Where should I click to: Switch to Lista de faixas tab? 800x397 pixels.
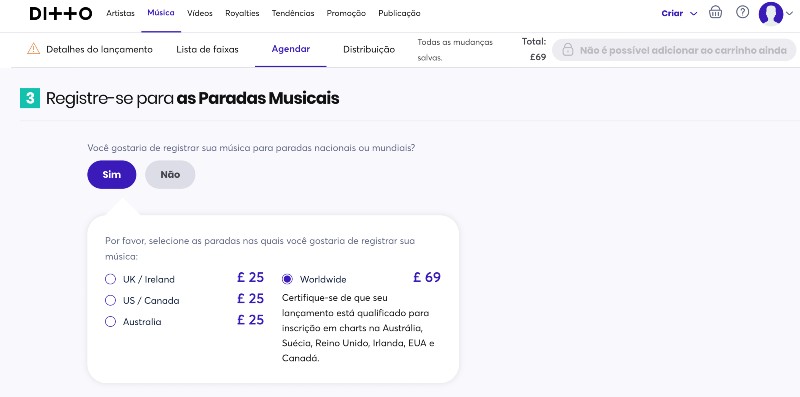(x=207, y=49)
